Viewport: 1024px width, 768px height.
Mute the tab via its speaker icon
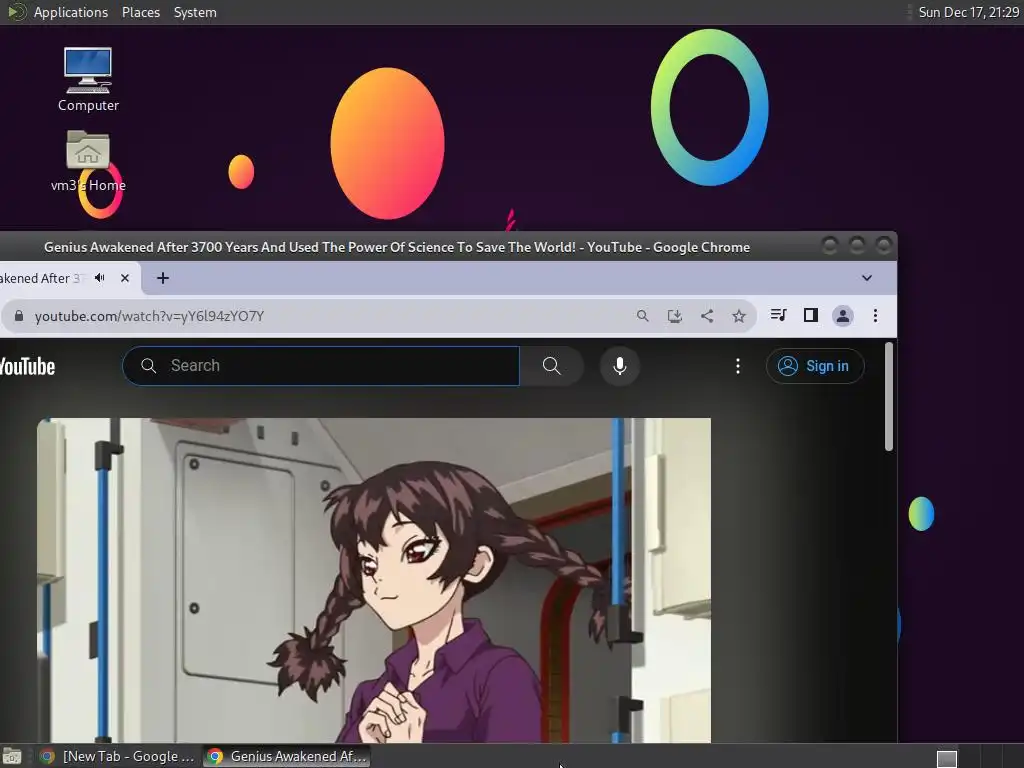(100, 278)
